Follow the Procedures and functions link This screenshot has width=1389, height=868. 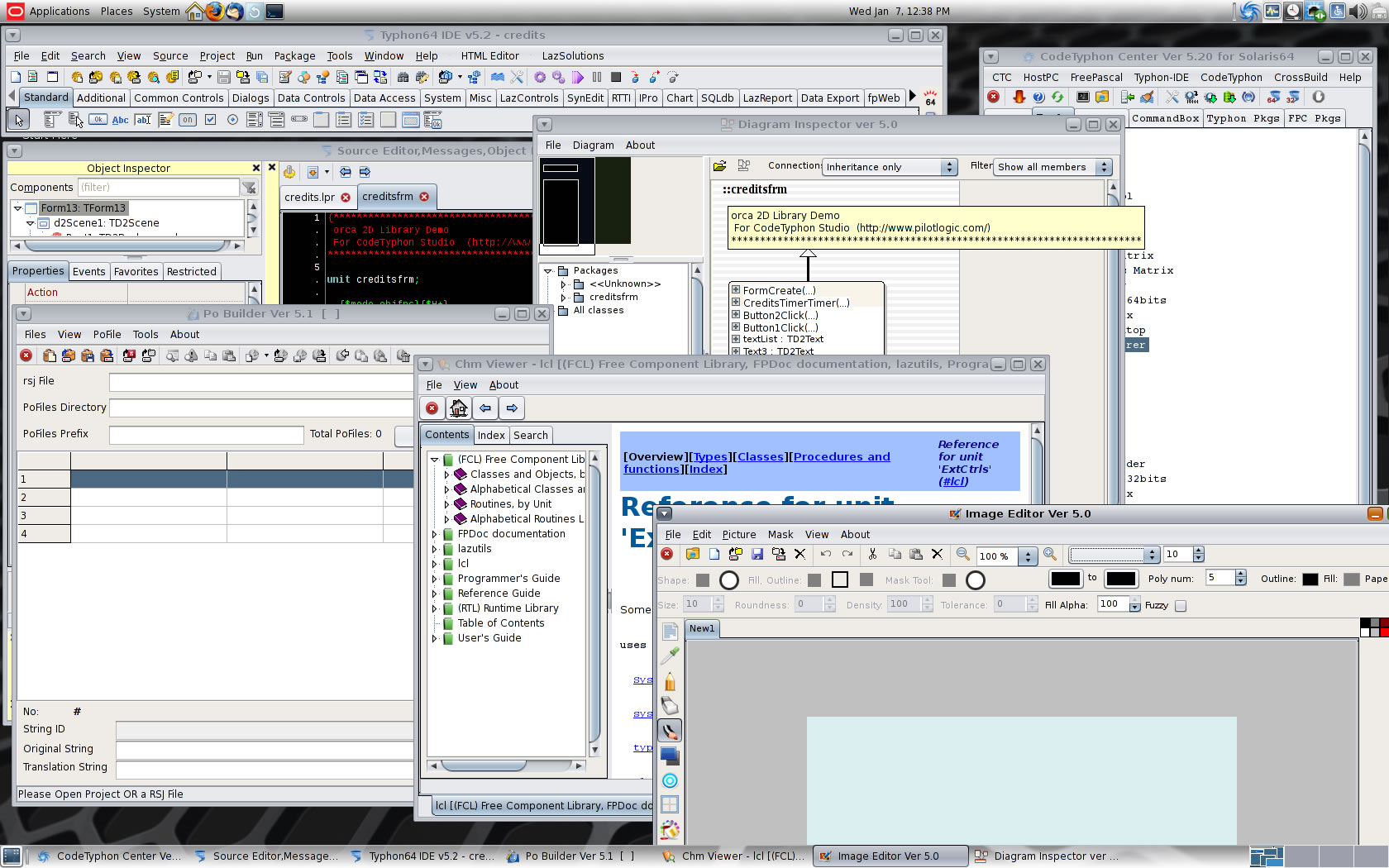tap(757, 463)
